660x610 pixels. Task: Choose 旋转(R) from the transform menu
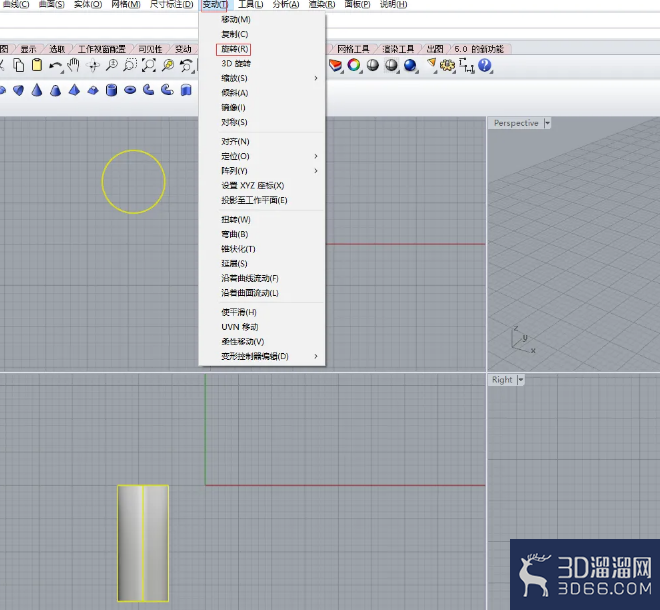point(234,49)
